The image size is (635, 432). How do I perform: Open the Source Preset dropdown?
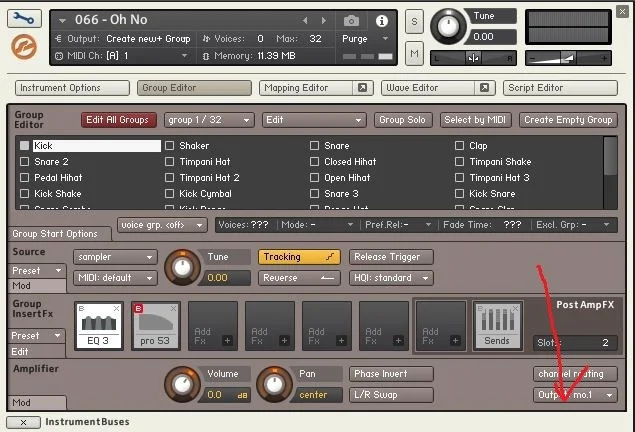[37, 270]
